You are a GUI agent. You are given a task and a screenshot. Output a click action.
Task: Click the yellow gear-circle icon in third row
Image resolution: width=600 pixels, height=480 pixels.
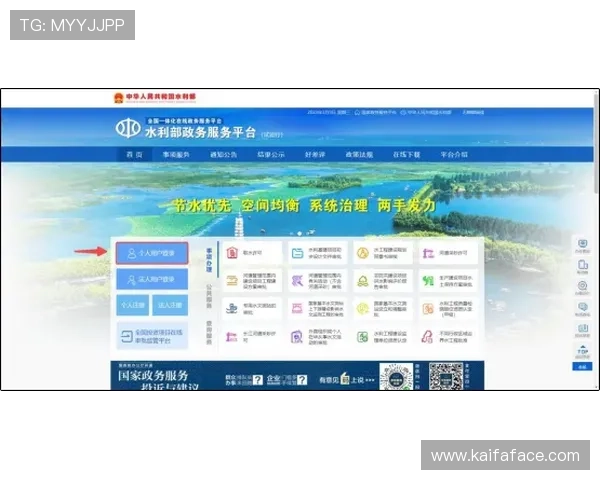point(362,309)
